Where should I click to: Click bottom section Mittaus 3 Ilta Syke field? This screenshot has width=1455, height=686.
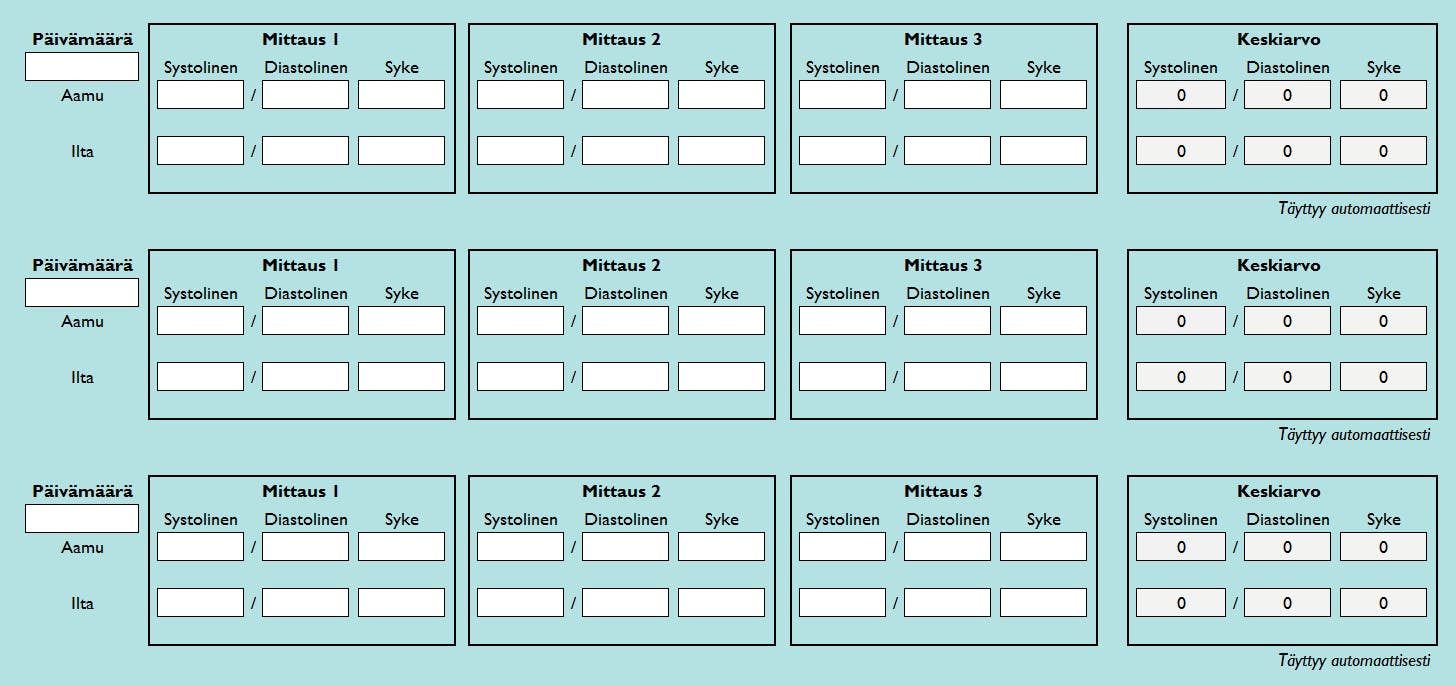tap(1043, 603)
